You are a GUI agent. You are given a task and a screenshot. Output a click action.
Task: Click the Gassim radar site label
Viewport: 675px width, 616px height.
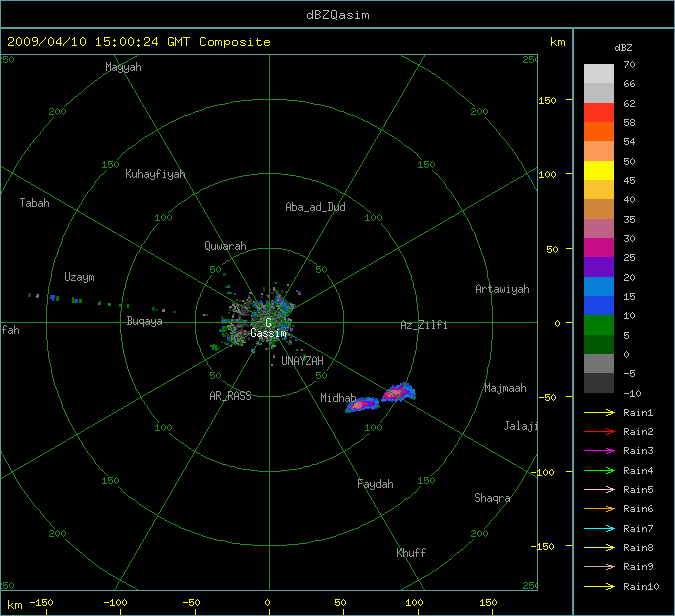click(268, 333)
